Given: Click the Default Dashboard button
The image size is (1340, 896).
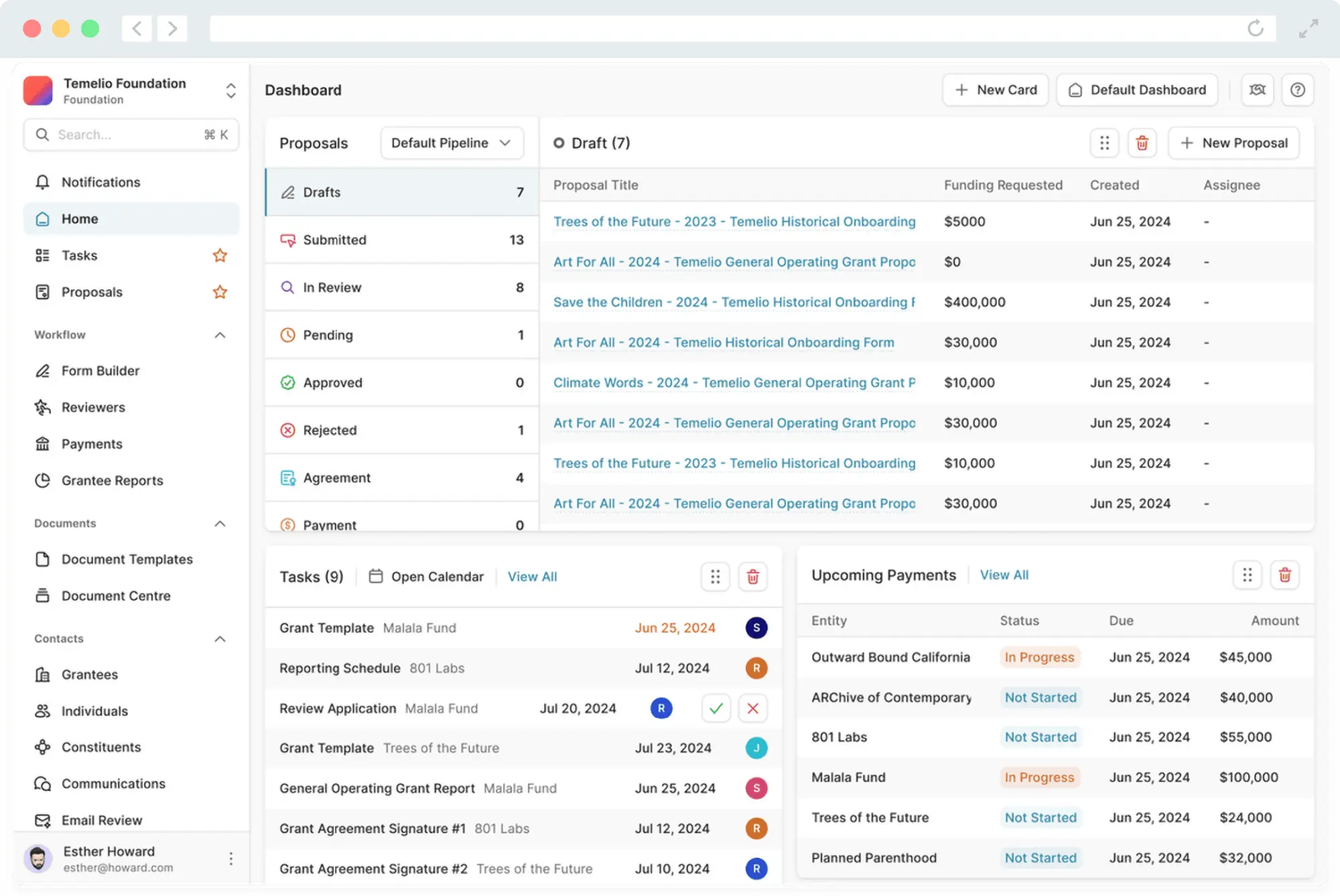Looking at the screenshot, I should pos(1137,90).
